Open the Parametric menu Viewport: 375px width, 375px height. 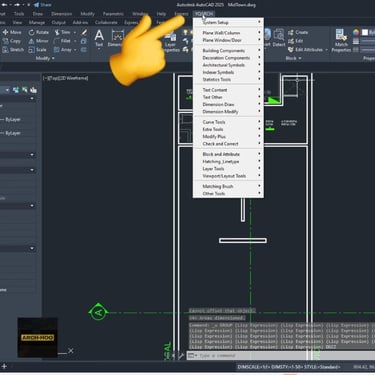pos(113,14)
